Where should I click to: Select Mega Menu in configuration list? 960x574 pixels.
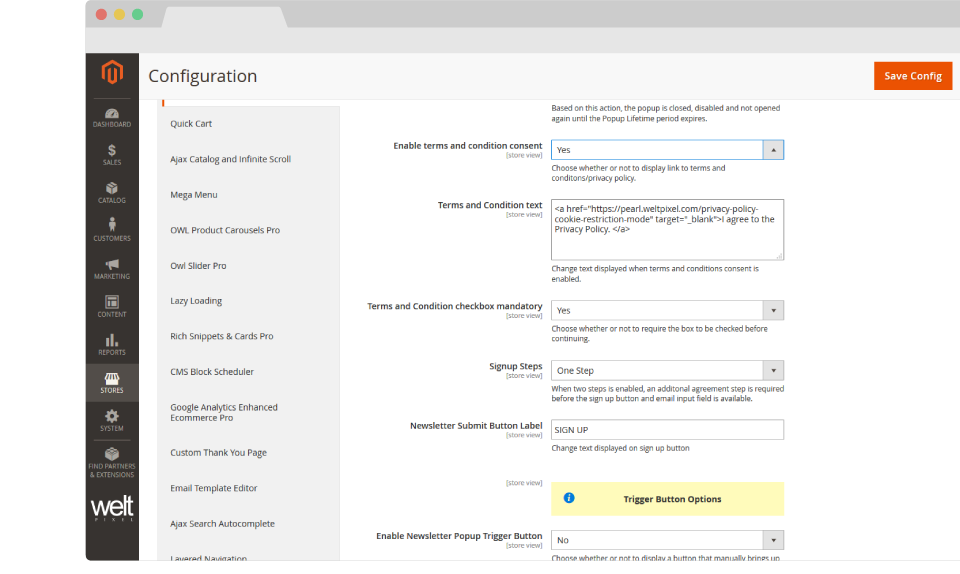[x=194, y=195]
